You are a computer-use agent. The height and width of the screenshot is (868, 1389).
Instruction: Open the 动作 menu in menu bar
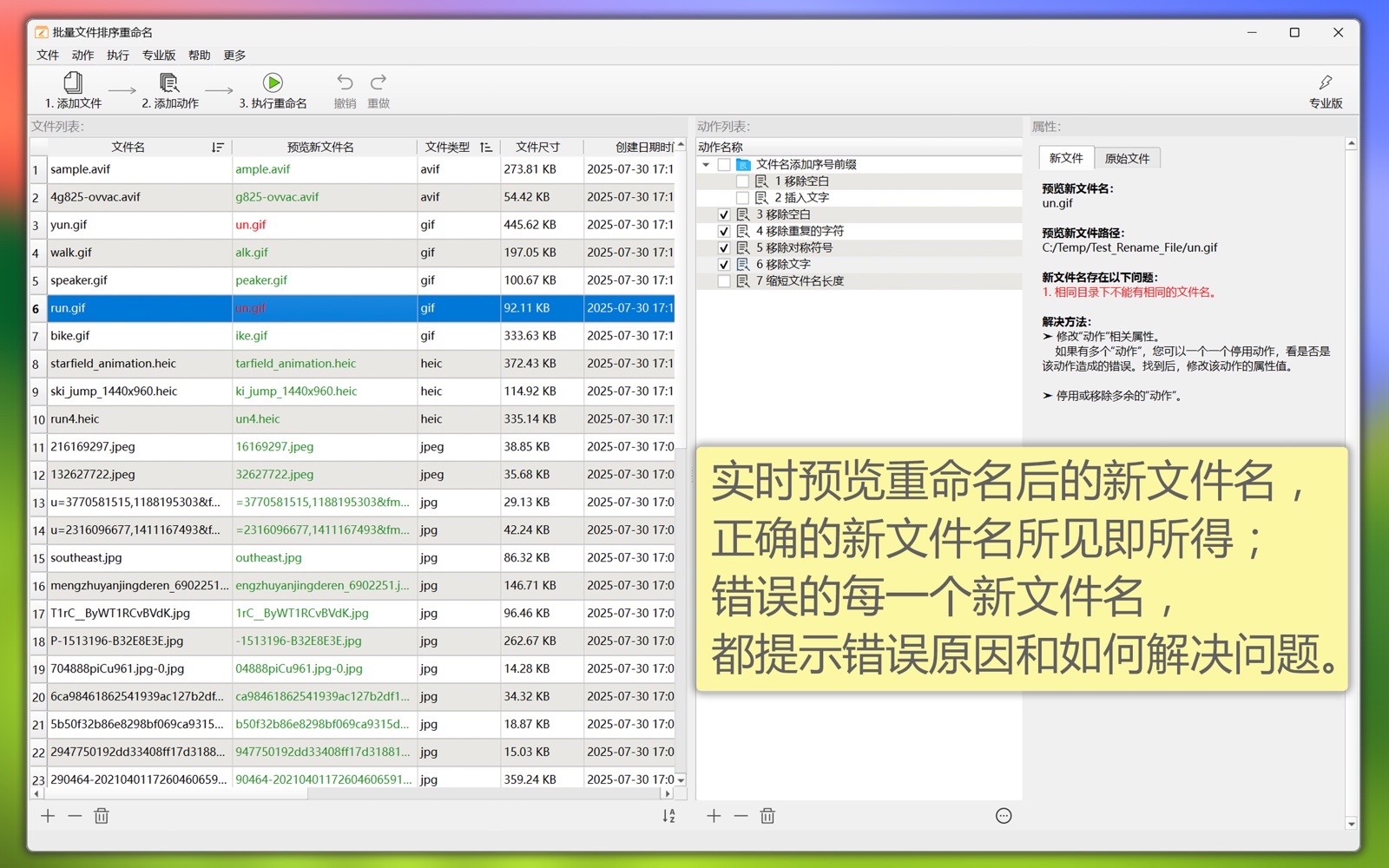pyautogui.click(x=82, y=56)
